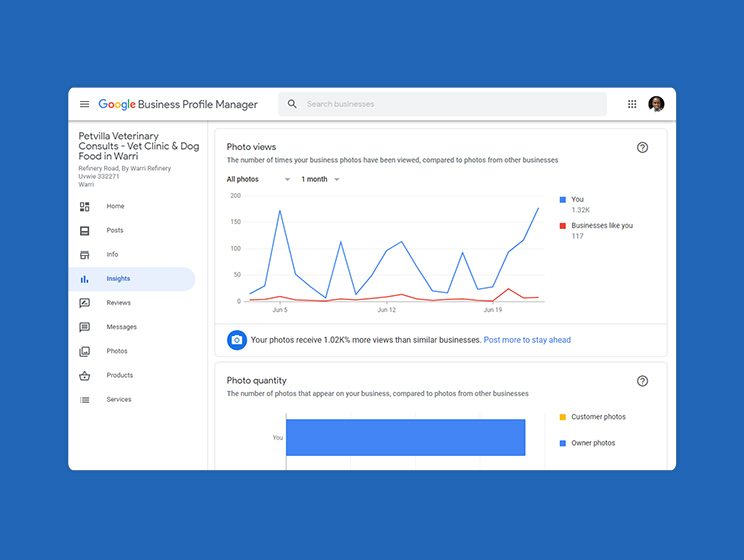Image resolution: width=744 pixels, height=560 pixels.
Task: Open the account profile avatar
Action: coord(656,104)
